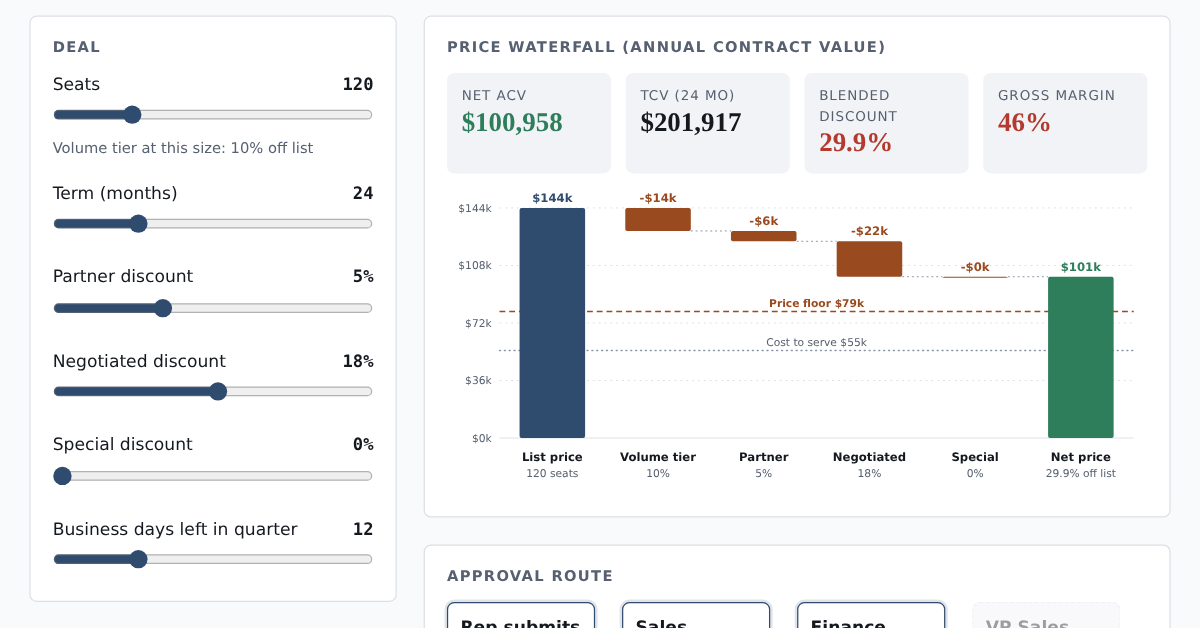Click the $72k y-axis label

pos(478,323)
